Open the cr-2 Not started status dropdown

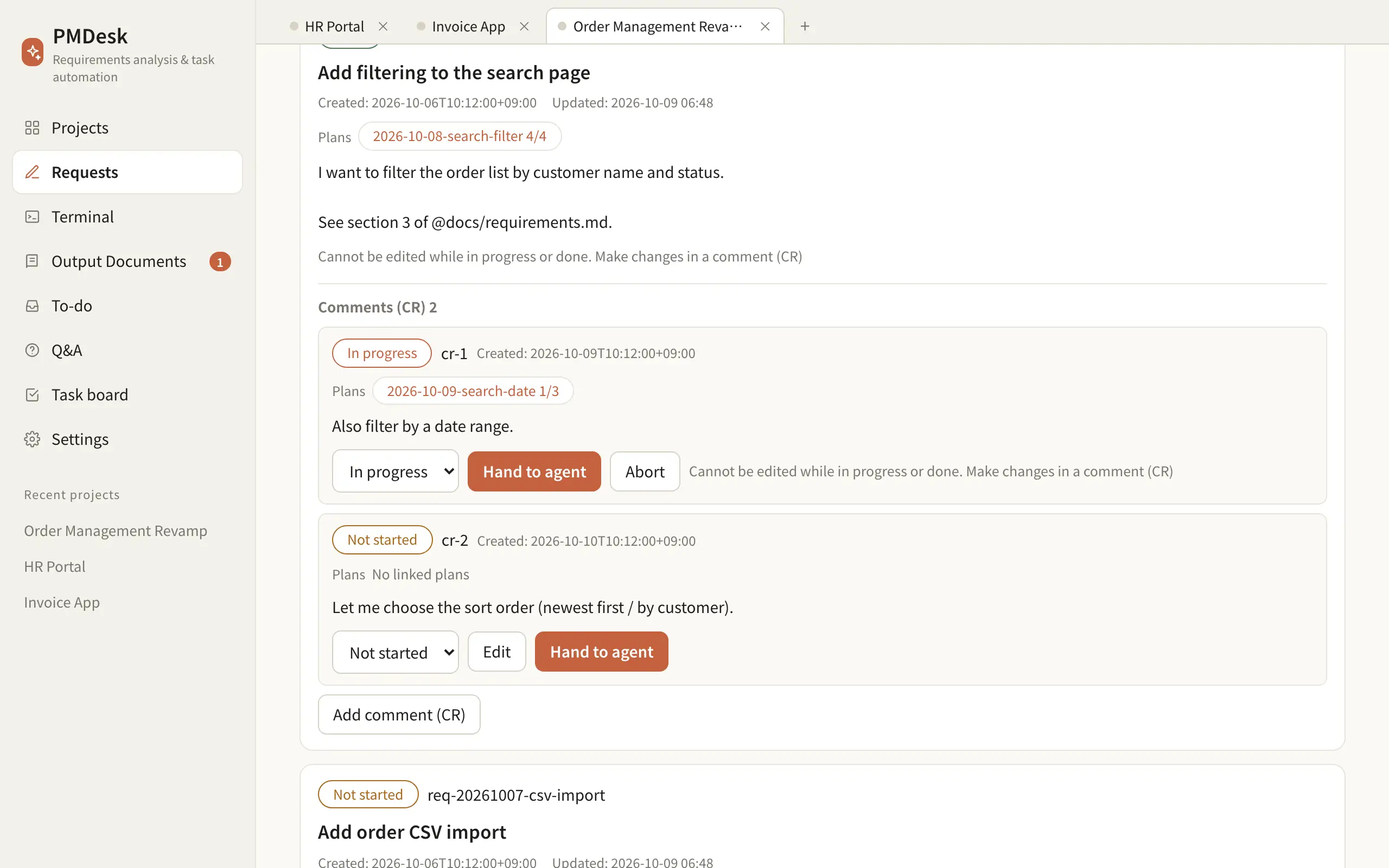(396, 652)
